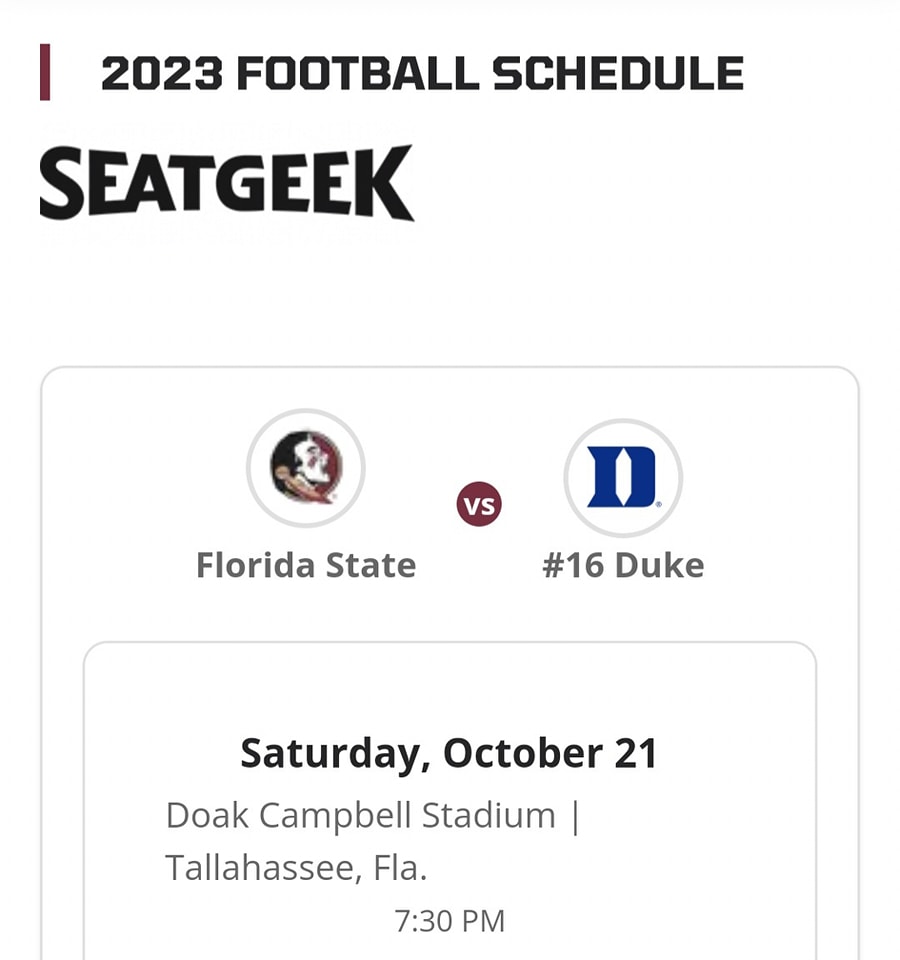Screen dimensions: 900x960
Task: Click the Florida State Seminoles logo
Action: click(306, 468)
